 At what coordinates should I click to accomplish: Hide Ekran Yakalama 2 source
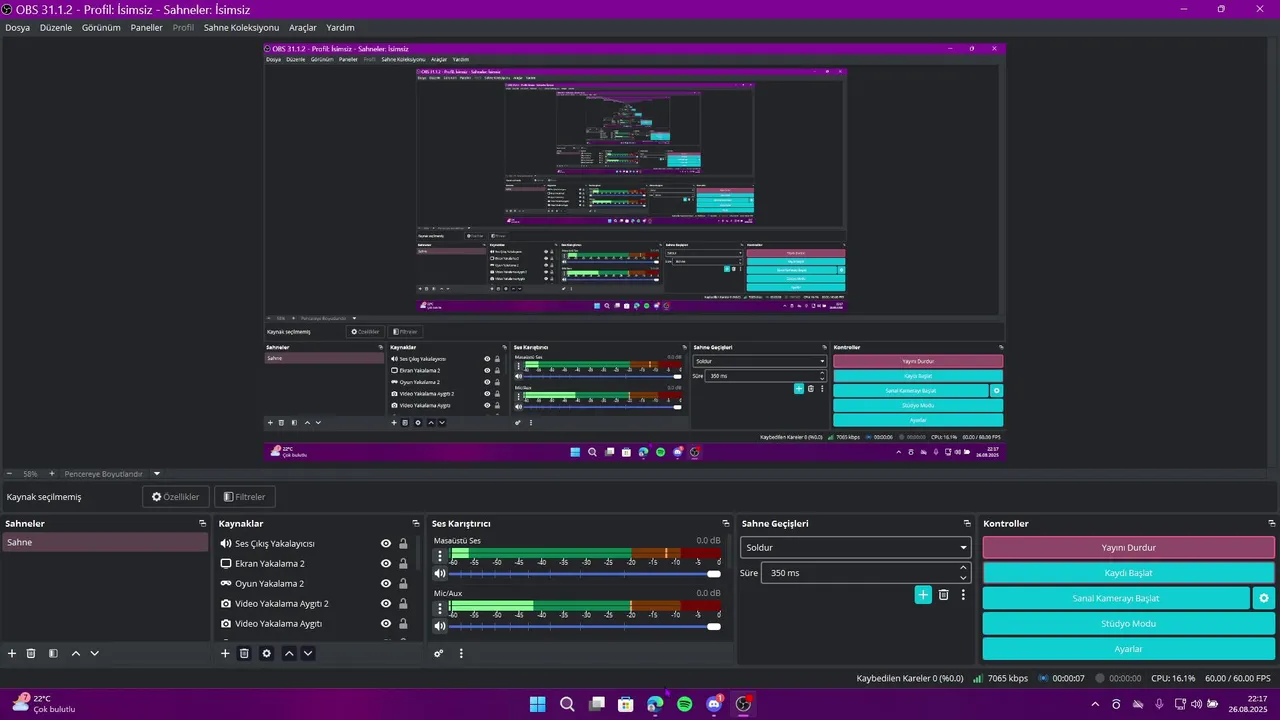click(x=385, y=564)
